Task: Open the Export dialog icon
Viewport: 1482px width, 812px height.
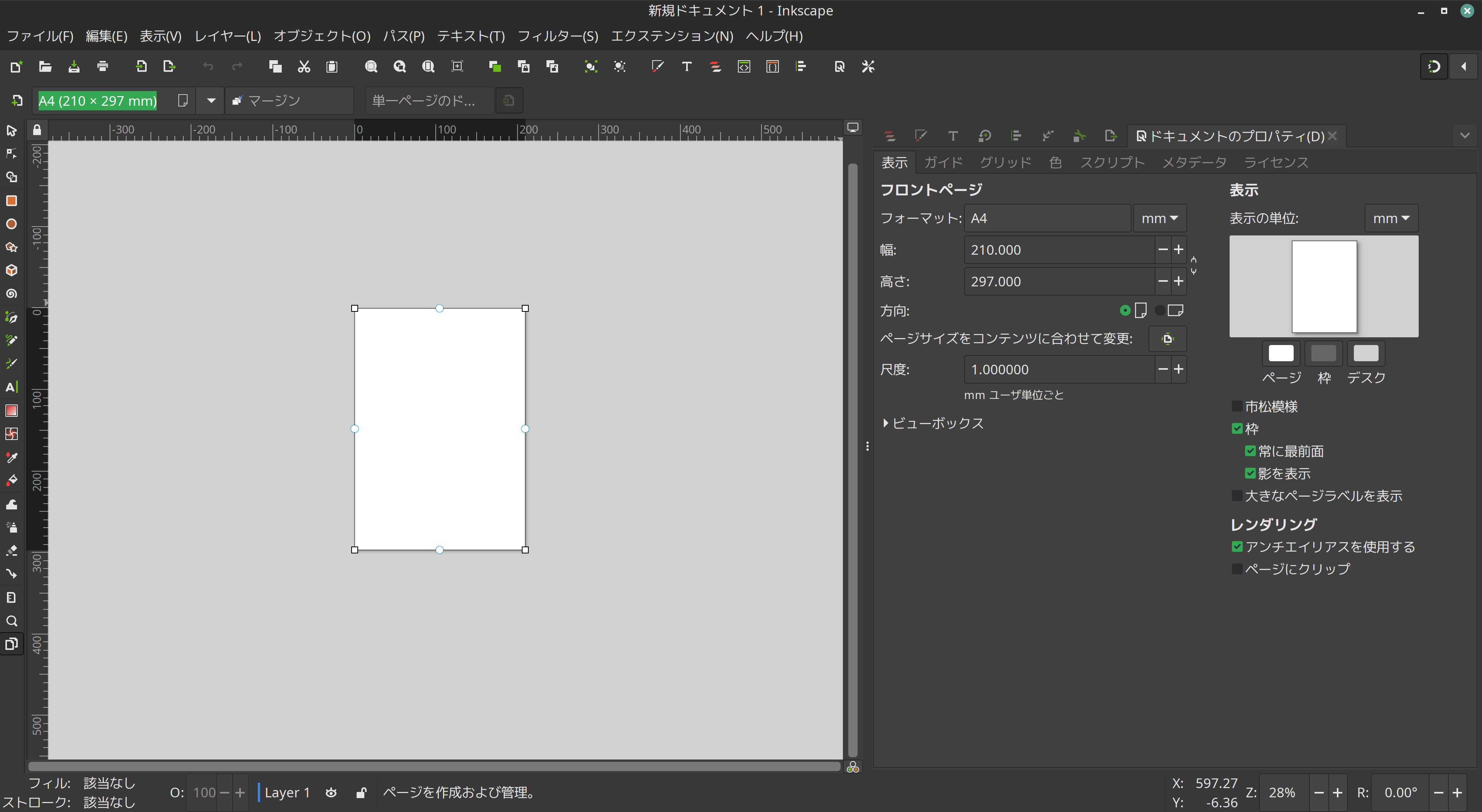Action: pos(169,66)
